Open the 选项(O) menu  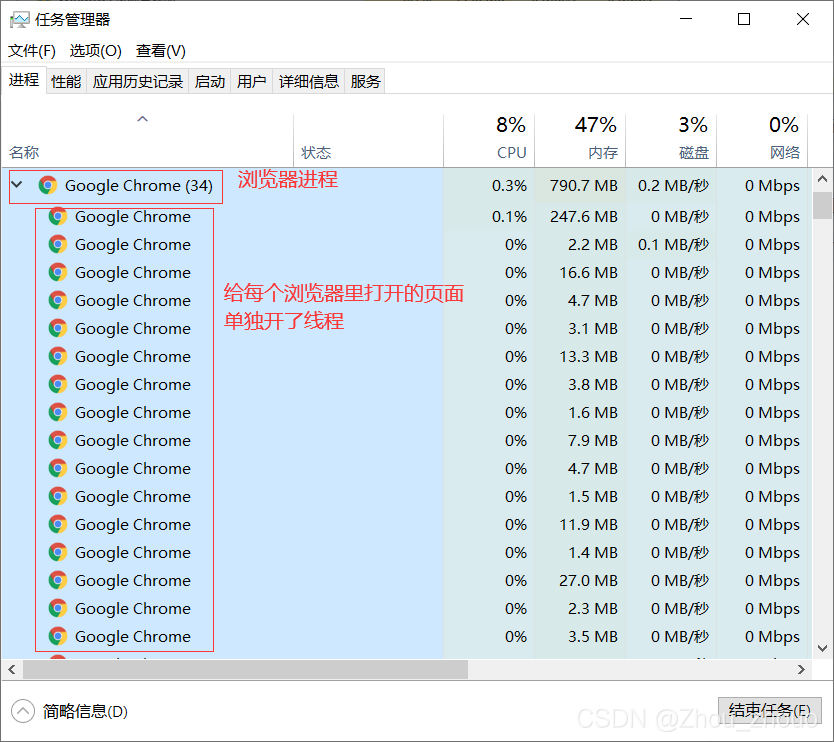[x=96, y=51]
